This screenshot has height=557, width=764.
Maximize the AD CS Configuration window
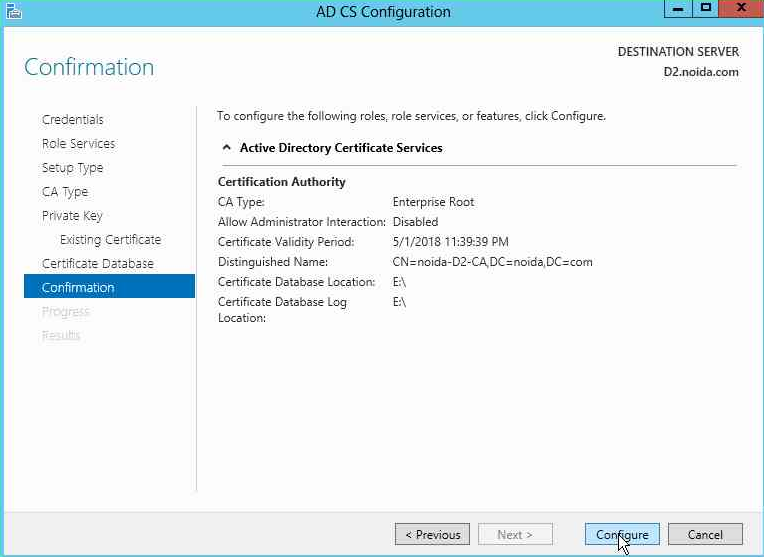click(x=705, y=8)
